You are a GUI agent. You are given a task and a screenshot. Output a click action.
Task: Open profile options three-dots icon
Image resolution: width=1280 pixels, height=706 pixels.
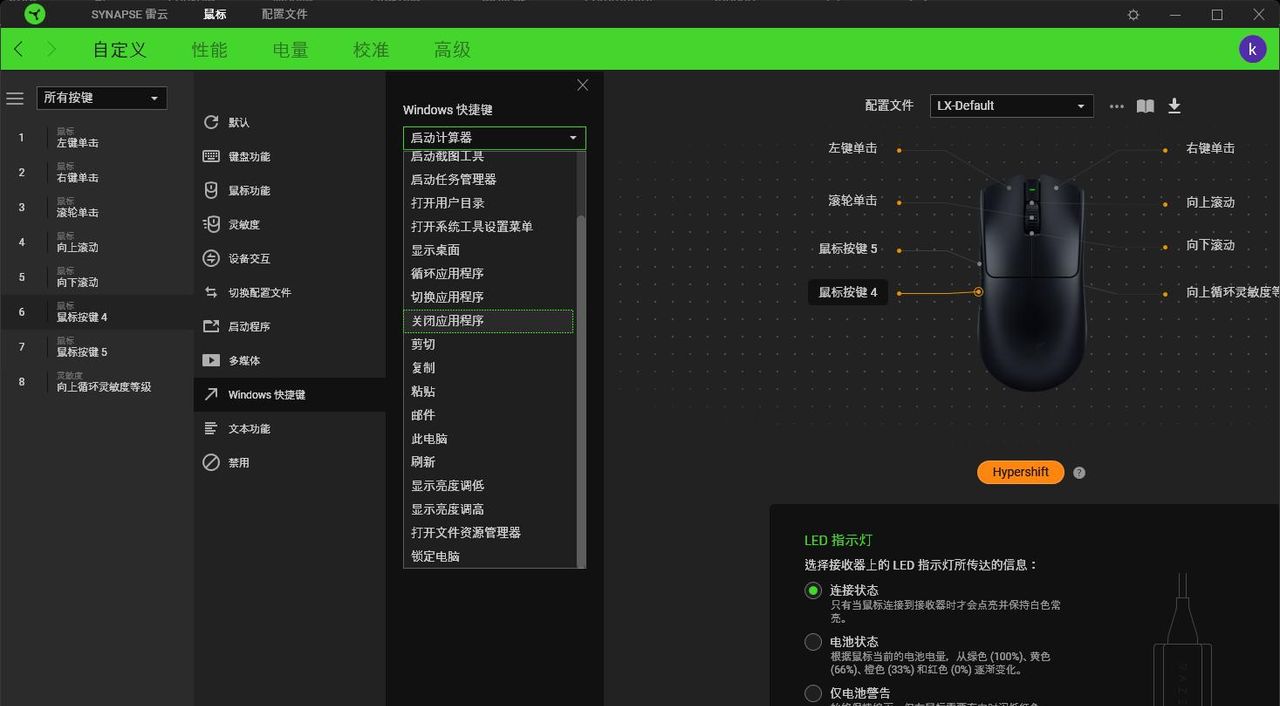coord(1117,106)
